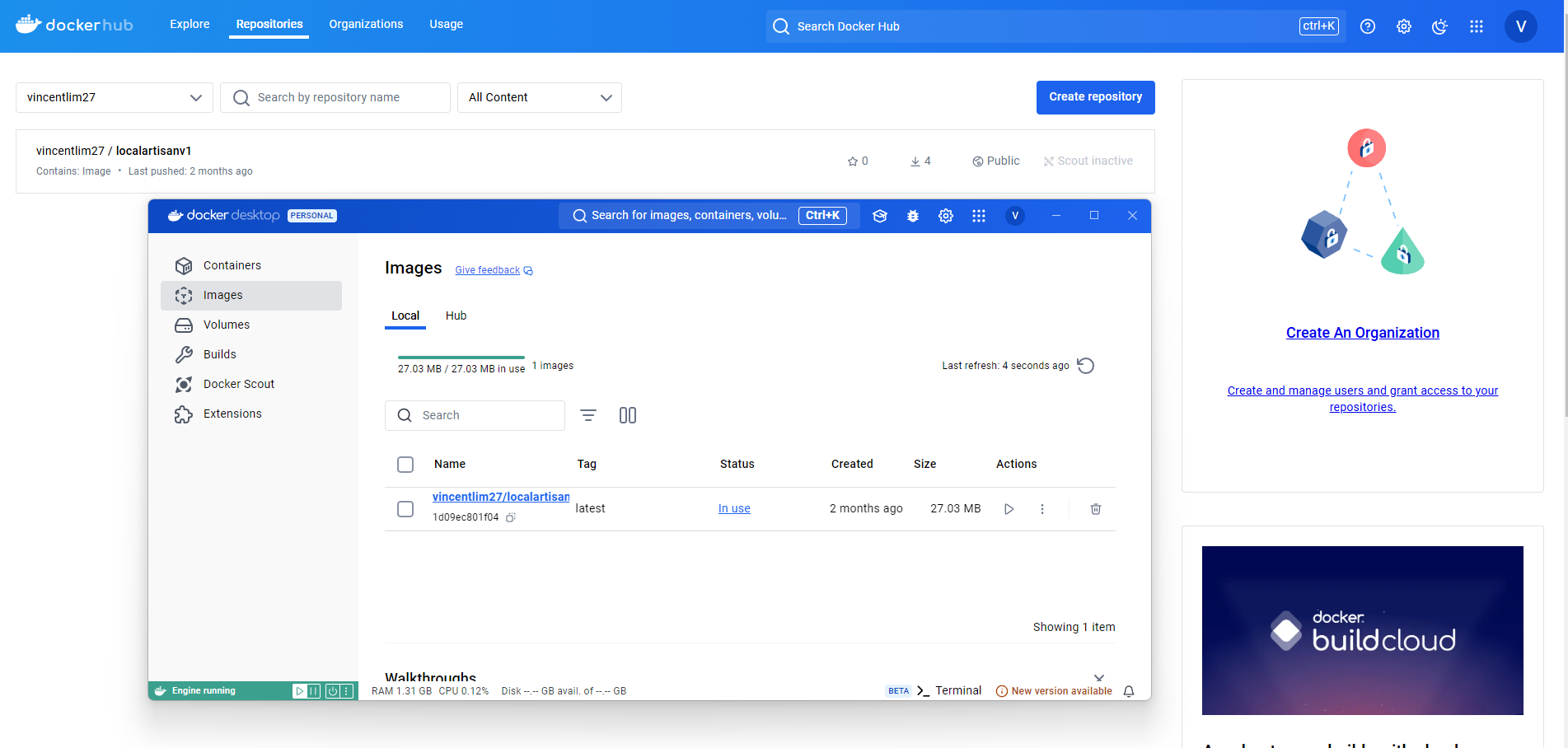
Task: Open Explore in Docker Hub nav
Action: point(190,24)
